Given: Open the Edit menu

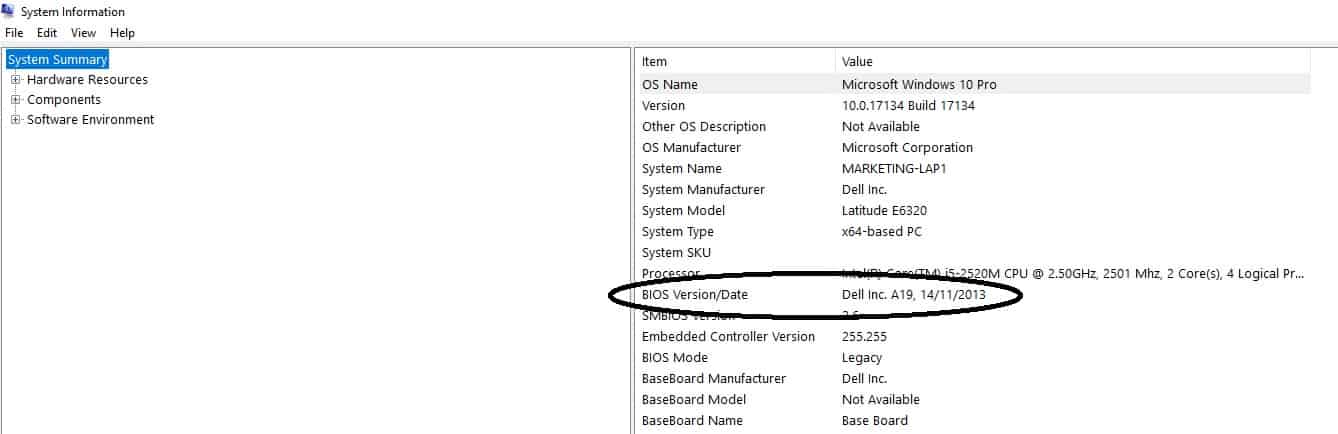Looking at the screenshot, I should (x=47, y=33).
